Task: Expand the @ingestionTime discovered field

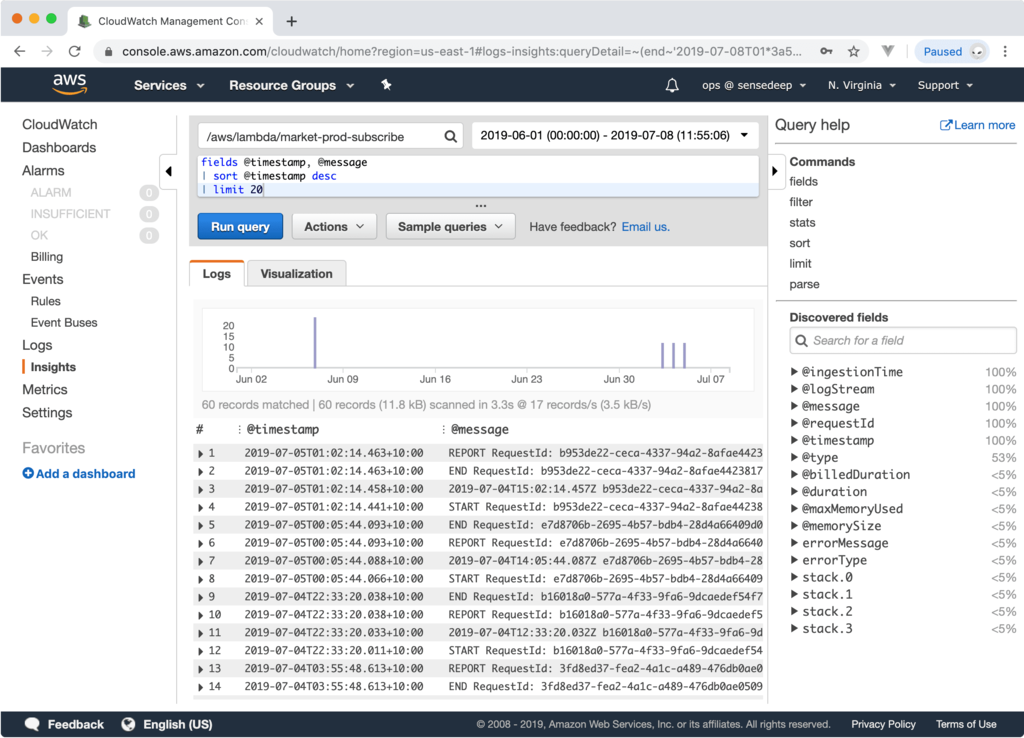Action: [x=795, y=372]
